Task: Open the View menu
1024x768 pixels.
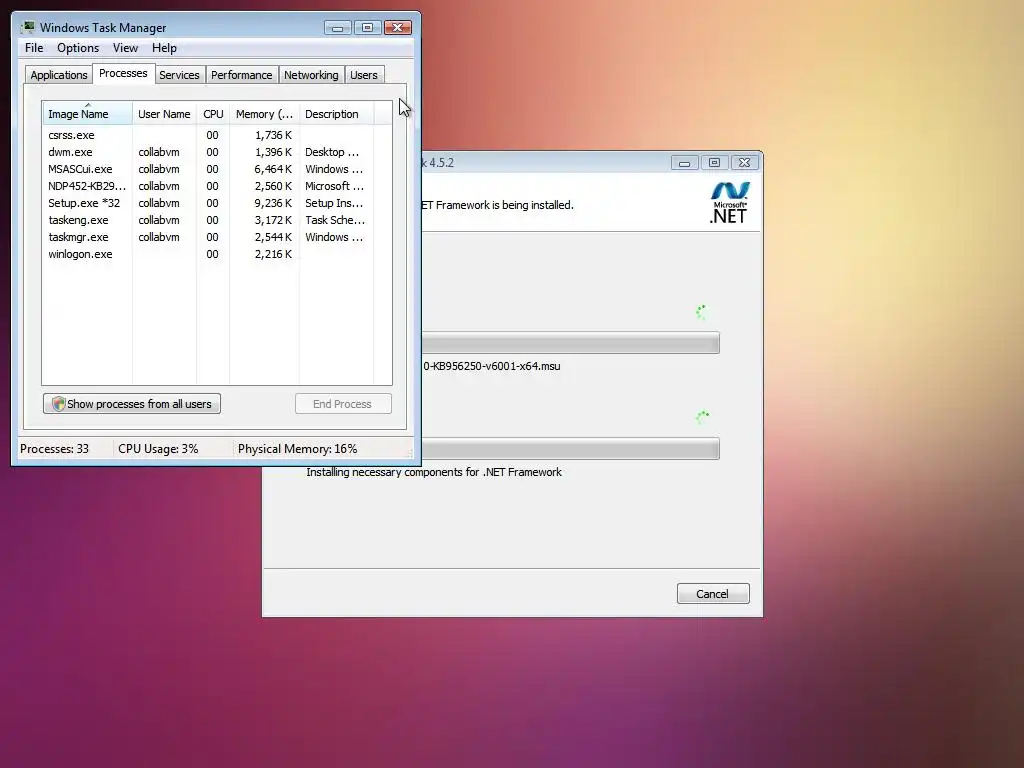Action: click(125, 48)
